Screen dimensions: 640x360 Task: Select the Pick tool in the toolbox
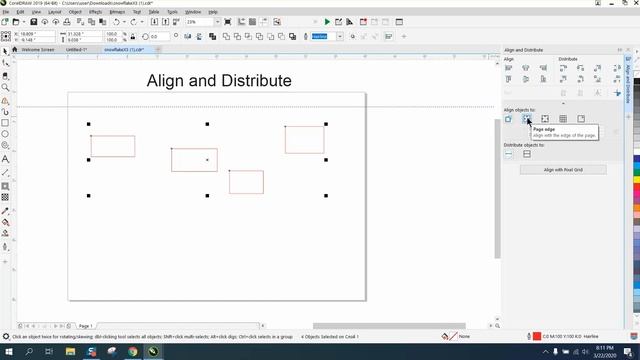pos(5,51)
